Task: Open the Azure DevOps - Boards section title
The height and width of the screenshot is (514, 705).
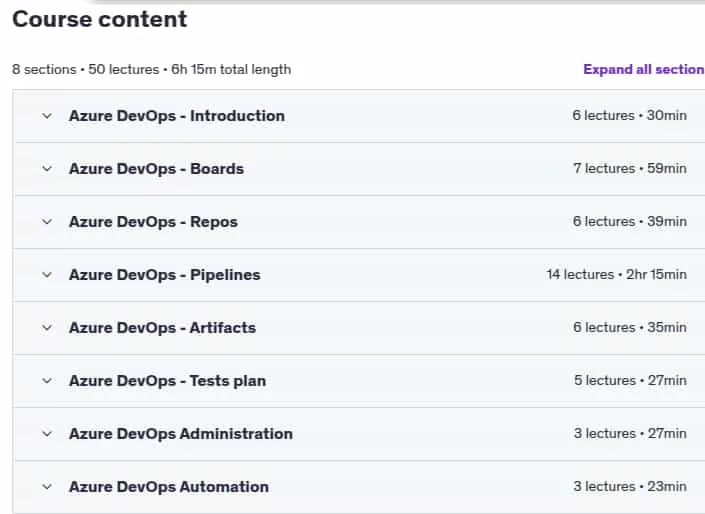Action: pyautogui.click(x=156, y=169)
